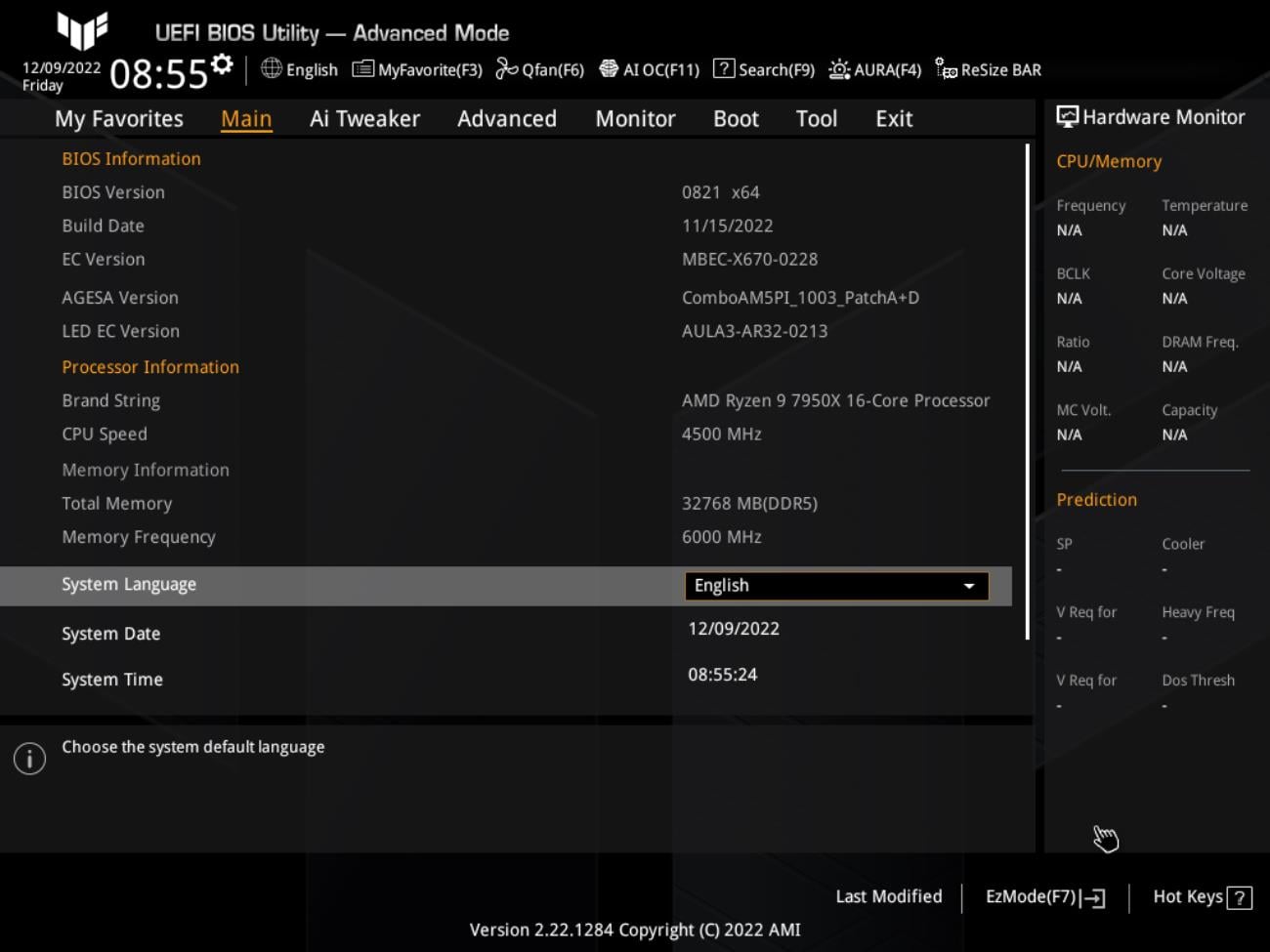
Task: Click Total Memory value 32768 MB(DDR5)
Action: pos(749,504)
